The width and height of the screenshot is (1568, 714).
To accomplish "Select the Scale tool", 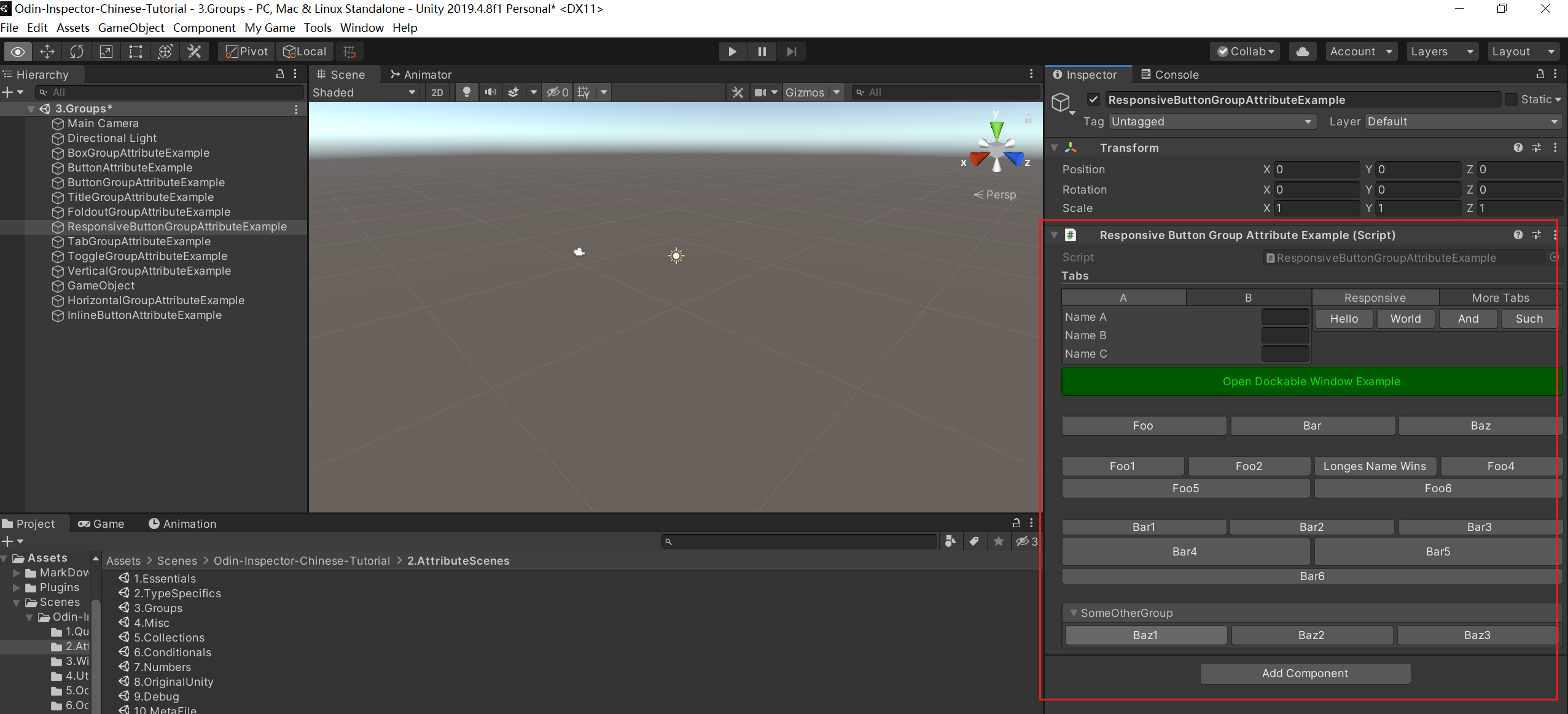I will tap(106, 52).
